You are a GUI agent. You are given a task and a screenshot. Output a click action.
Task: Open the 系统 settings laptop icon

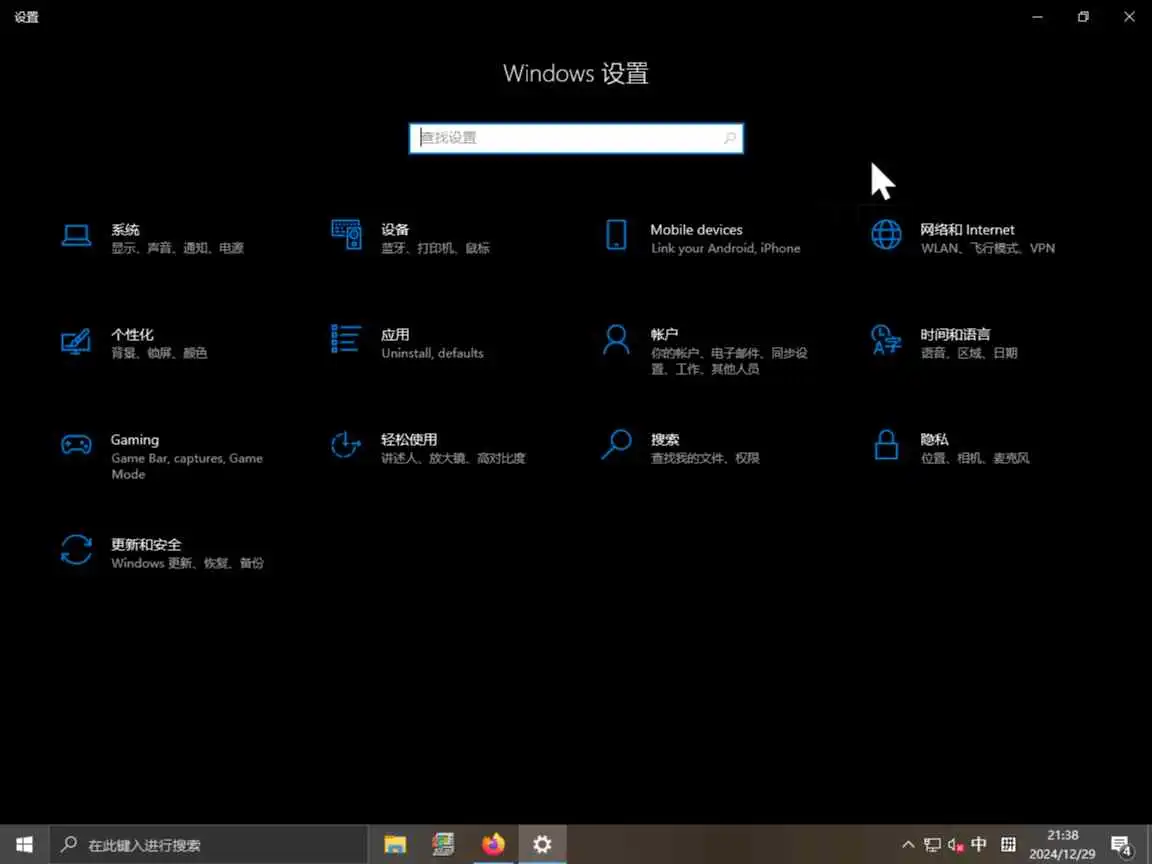pos(76,236)
